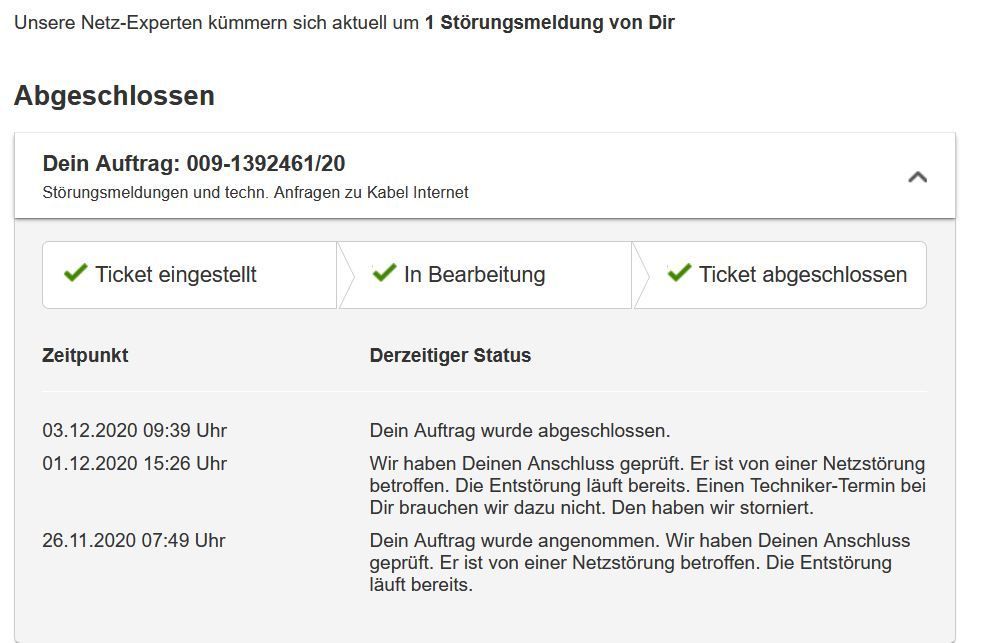The height and width of the screenshot is (643, 987).
Task: Select the Zeitpunkt column header
Action: click(x=85, y=355)
